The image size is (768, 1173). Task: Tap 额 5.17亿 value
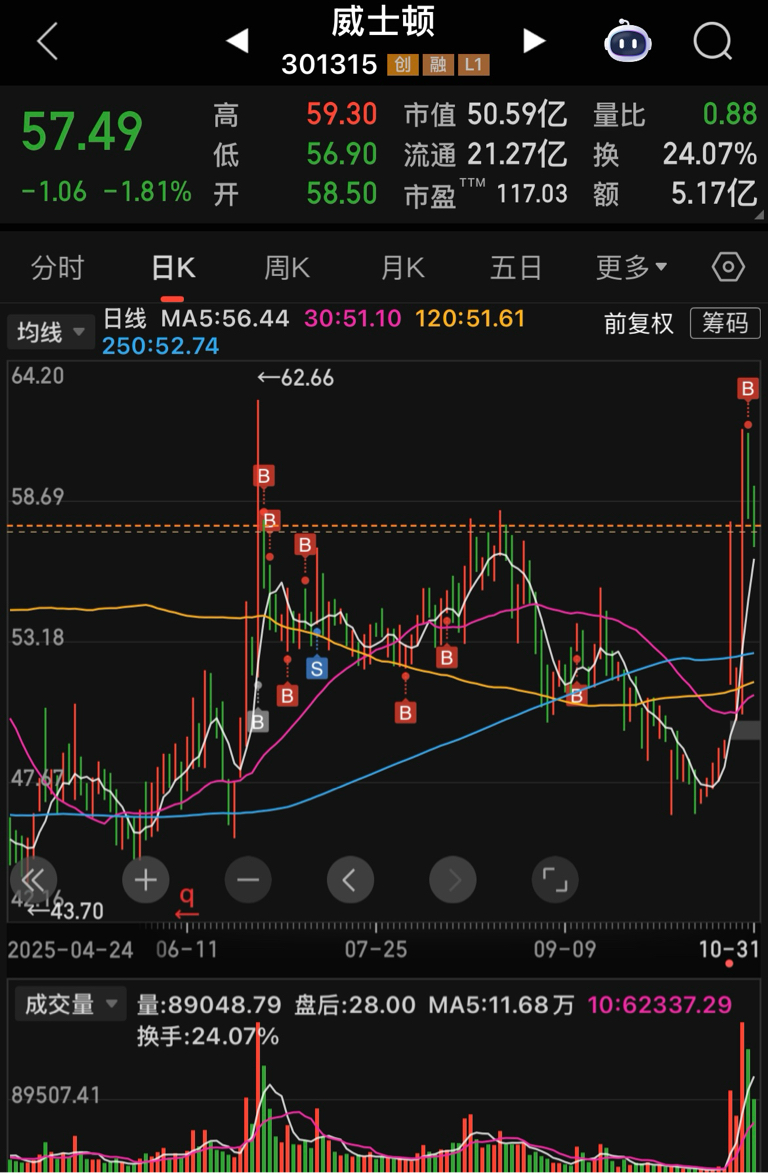point(714,194)
